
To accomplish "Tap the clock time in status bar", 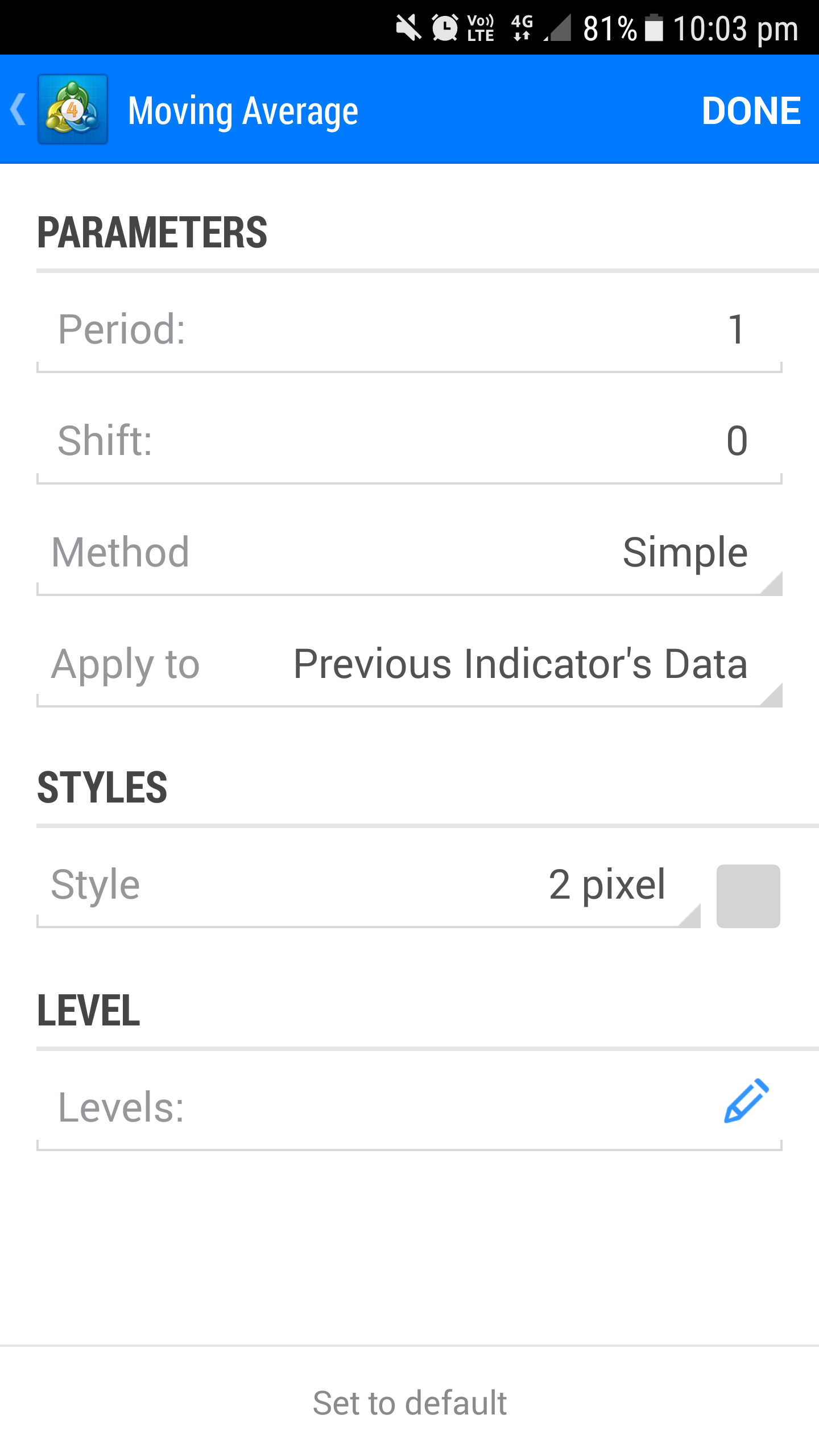I will click(x=736, y=28).
